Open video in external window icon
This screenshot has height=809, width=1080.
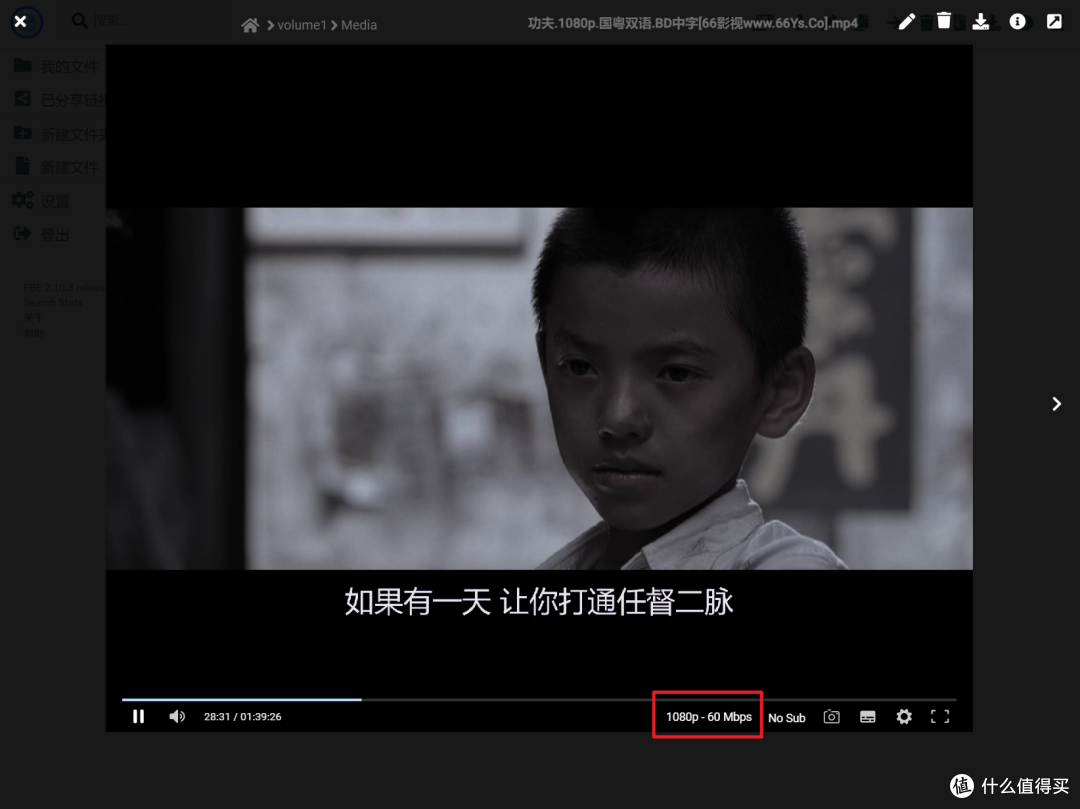(1055, 22)
